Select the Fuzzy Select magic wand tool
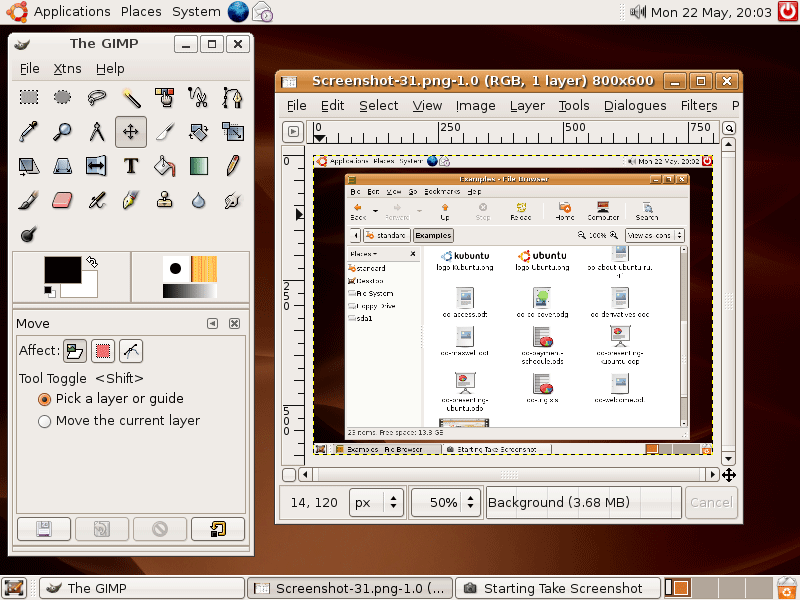This screenshot has width=800, height=600. [131, 97]
